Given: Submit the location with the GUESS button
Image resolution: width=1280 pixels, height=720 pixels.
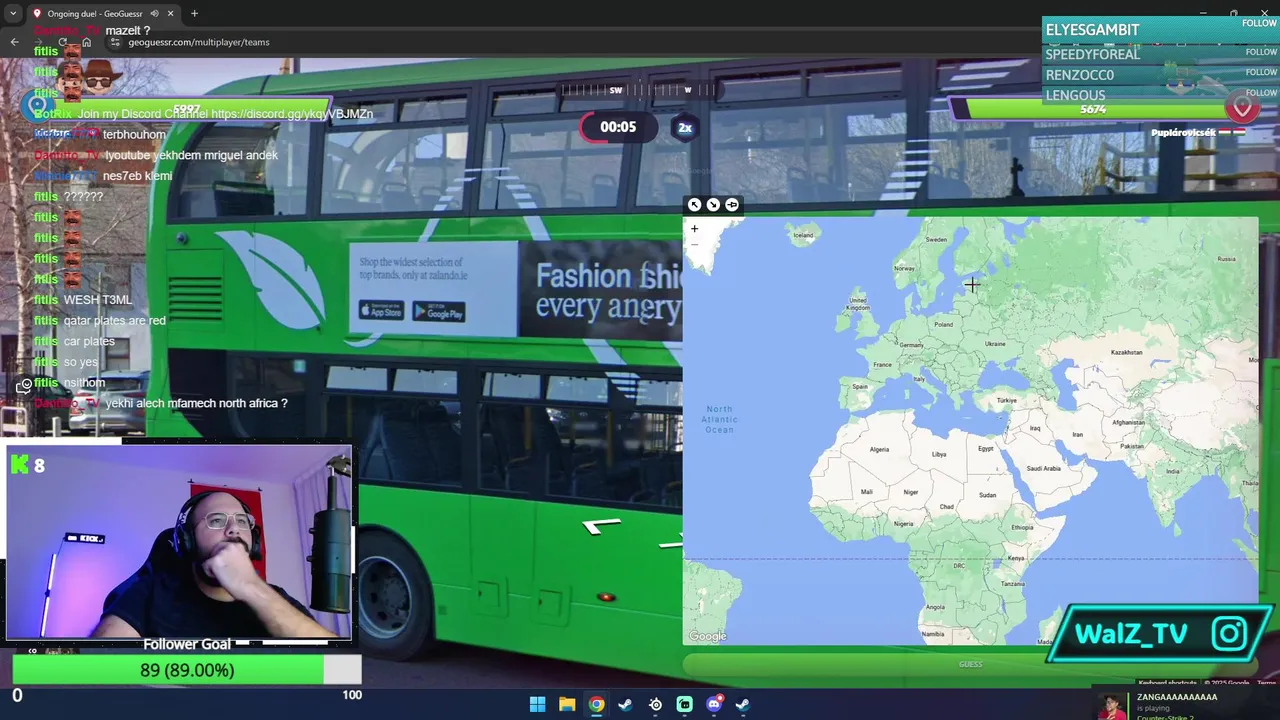Looking at the screenshot, I should click(x=970, y=664).
